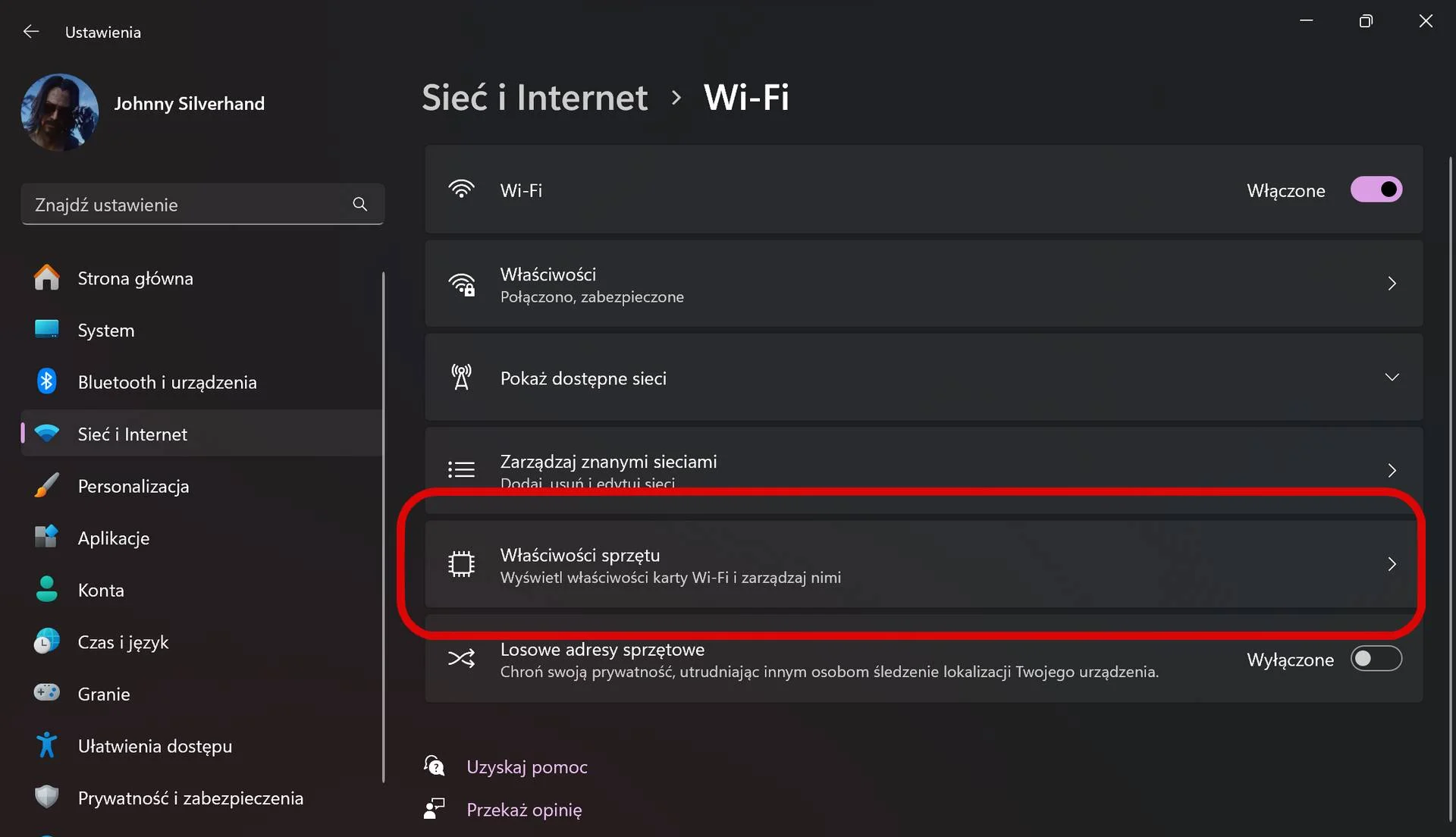Image resolution: width=1456 pixels, height=837 pixels.
Task: Open Zarządzaj znanymi sieciami with its right chevron
Action: tap(1392, 471)
